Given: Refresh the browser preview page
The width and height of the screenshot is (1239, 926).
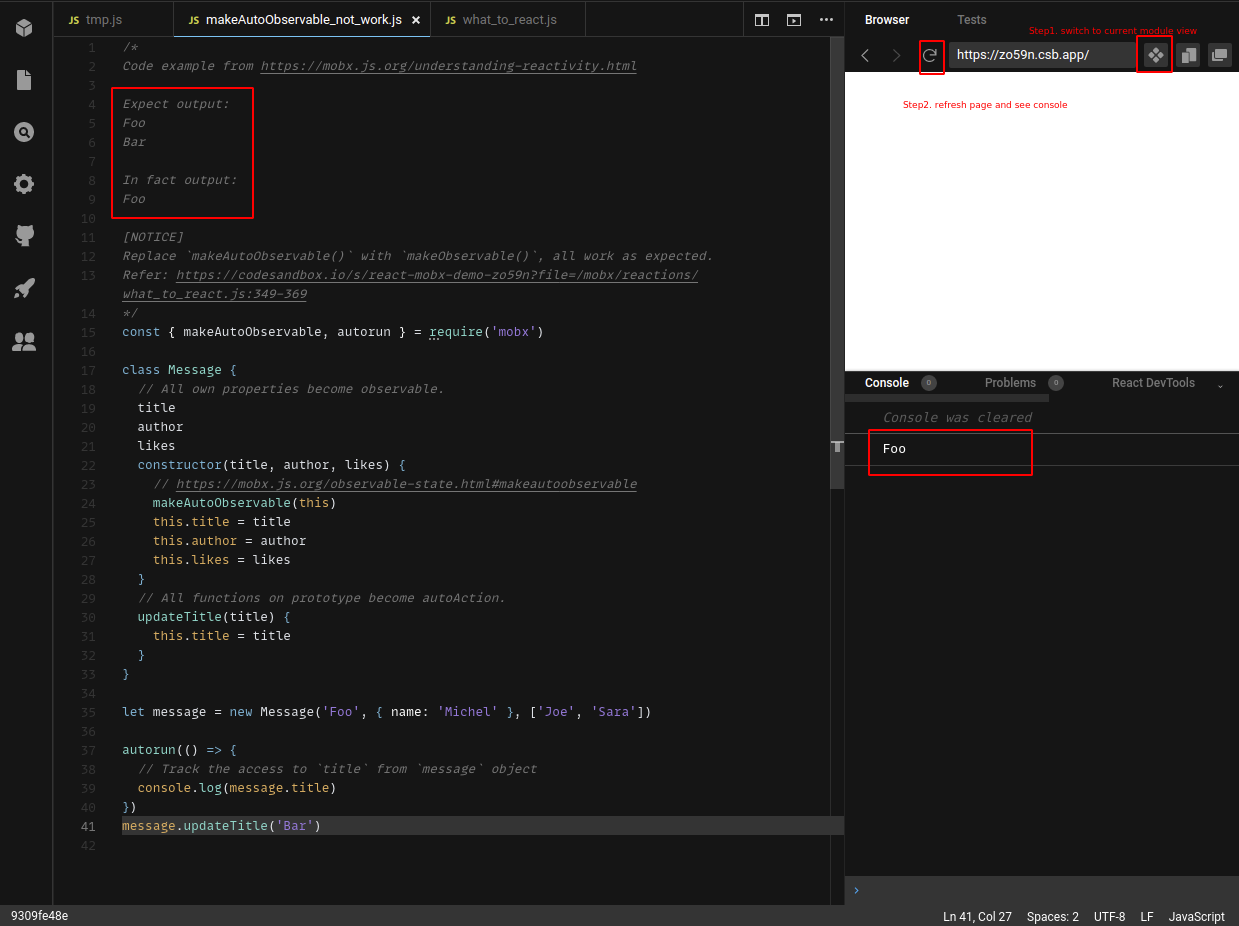Looking at the screenshot, I should pyautogui.click(x=931, y=57).
